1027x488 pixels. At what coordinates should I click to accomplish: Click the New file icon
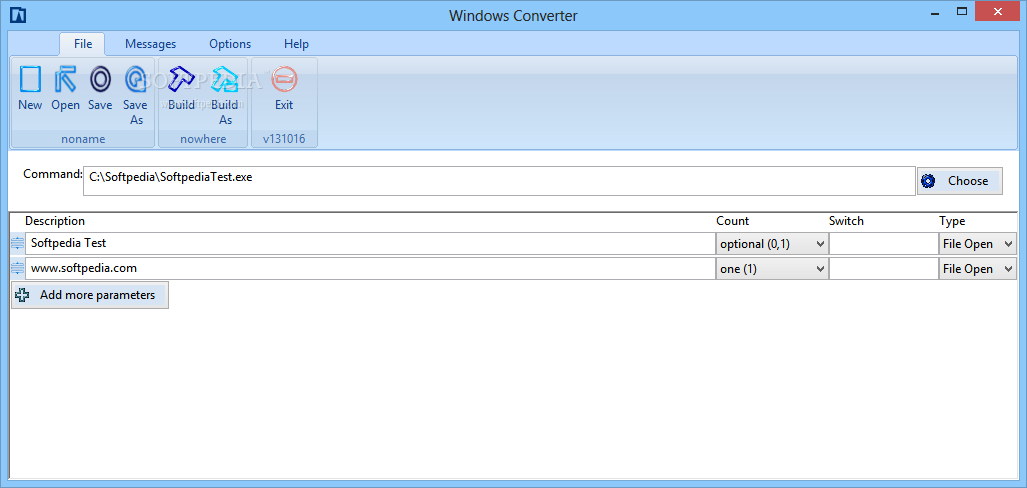point(30,79)
